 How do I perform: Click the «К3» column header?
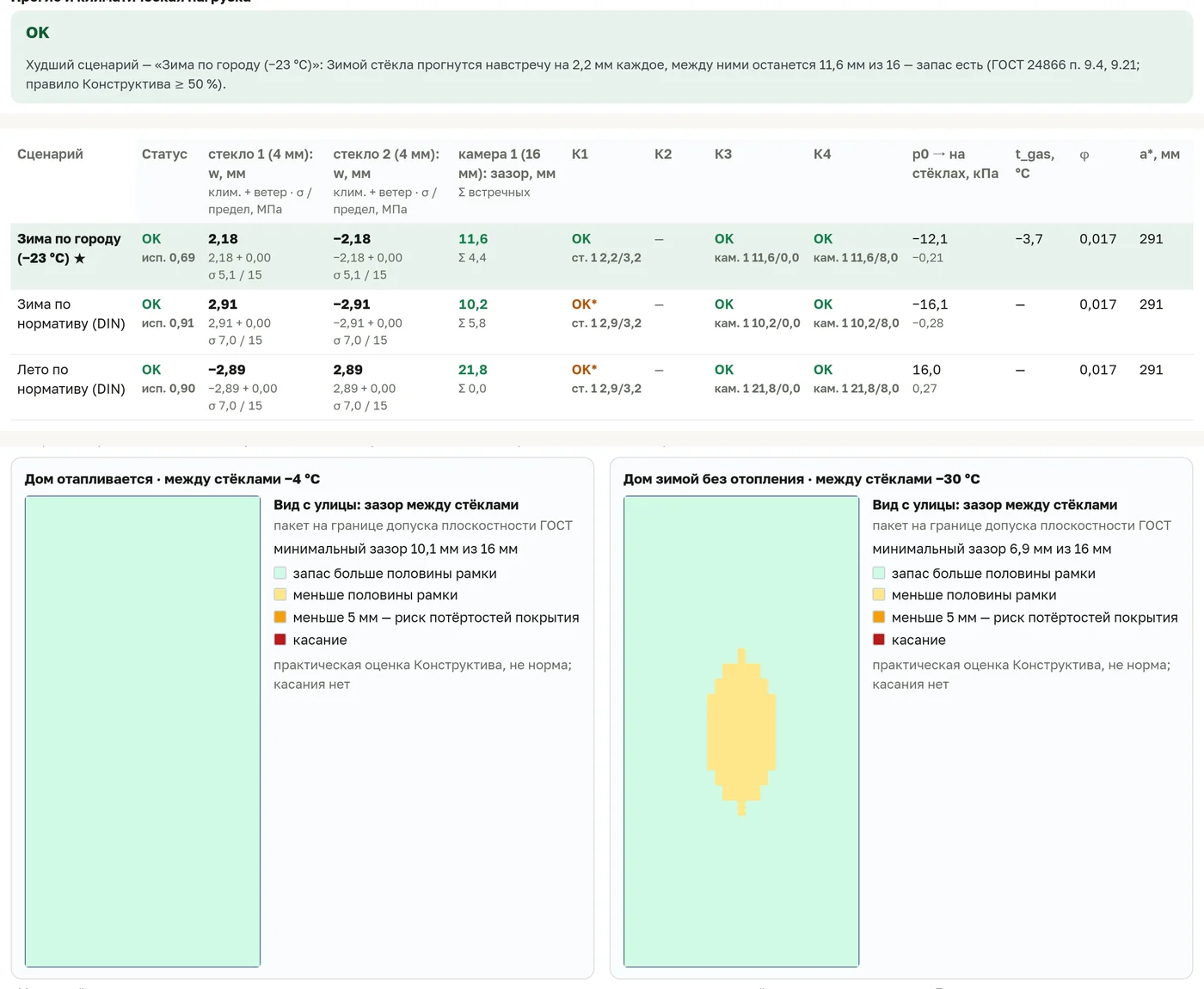pyautogui.click(x=723, y=154)
